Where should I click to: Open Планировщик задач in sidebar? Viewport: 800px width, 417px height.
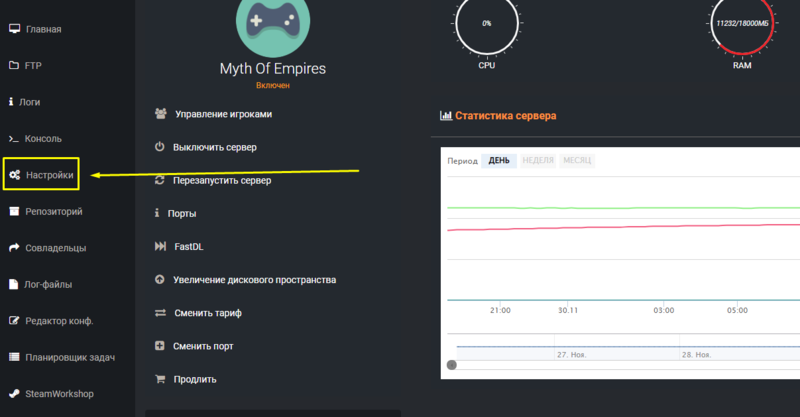[x=70, y=357]
